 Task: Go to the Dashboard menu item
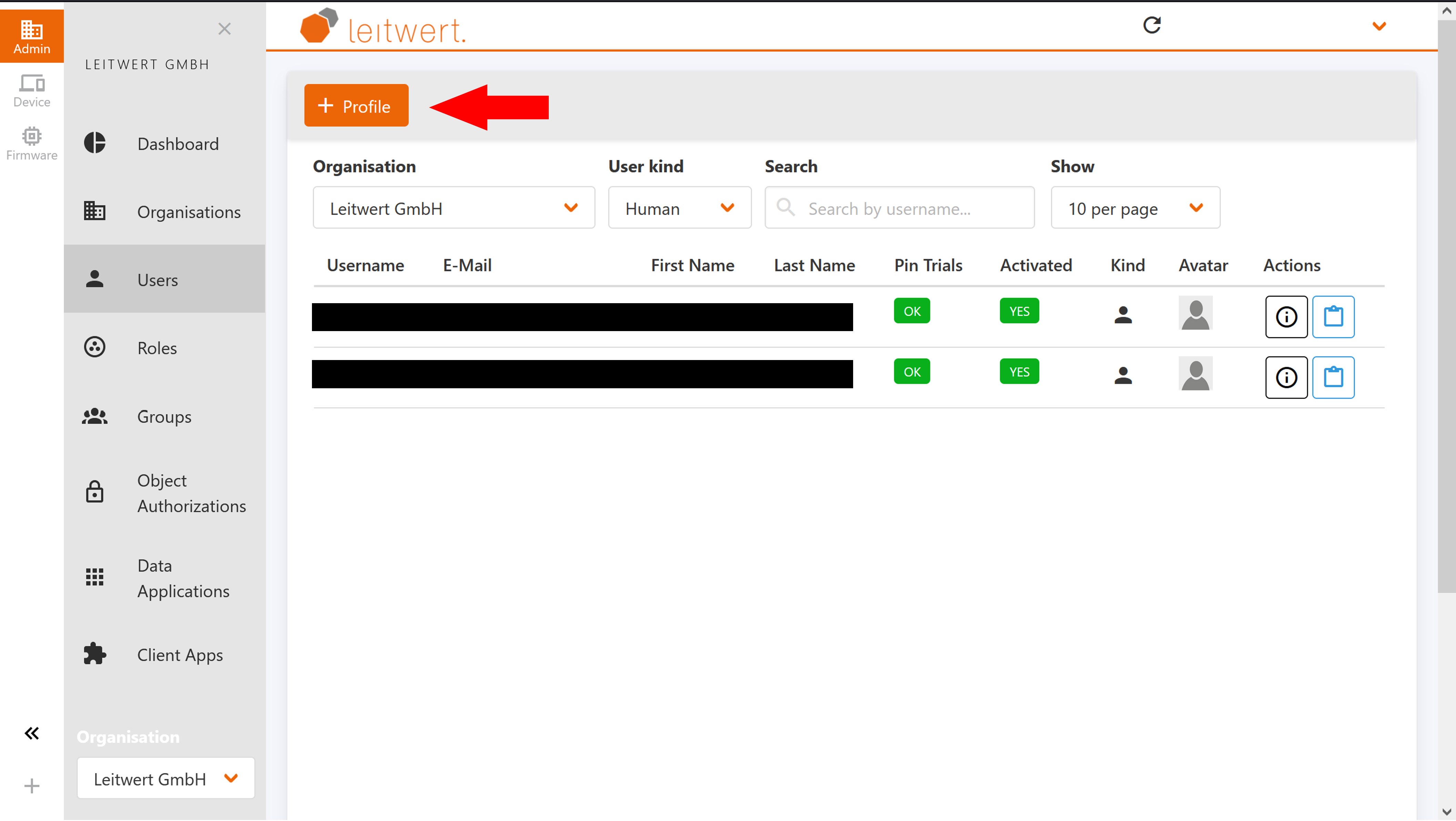178,144
